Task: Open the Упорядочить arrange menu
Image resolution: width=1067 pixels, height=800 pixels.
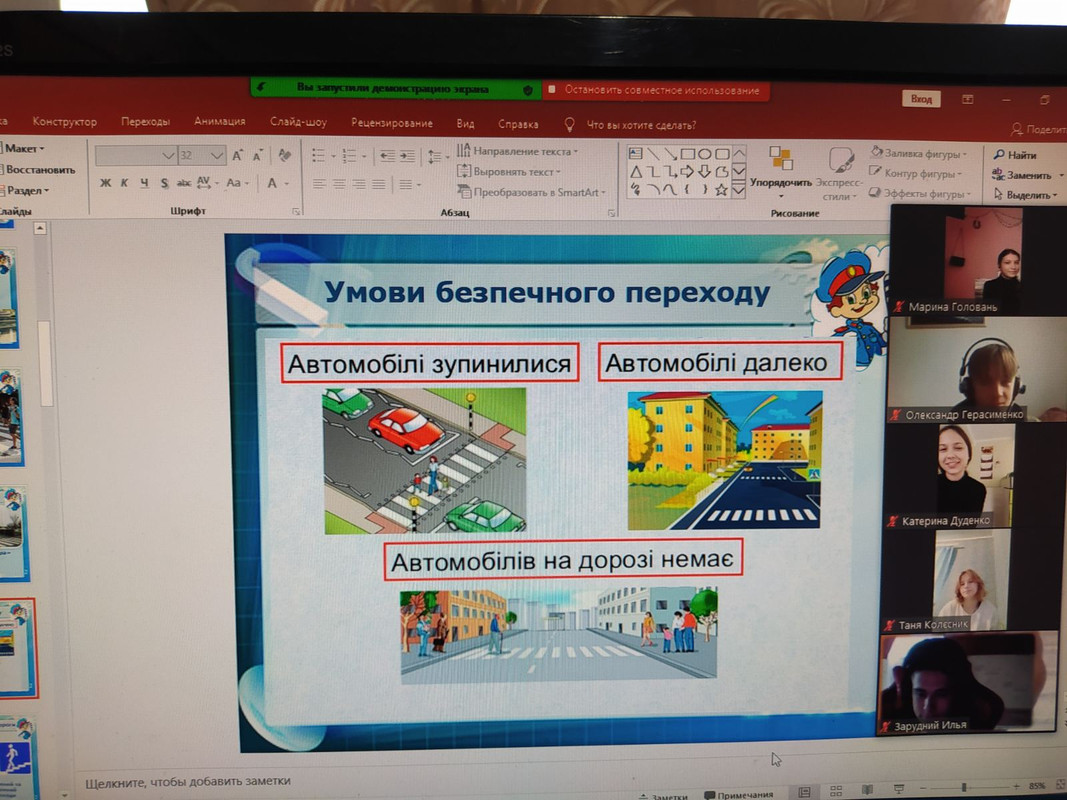Action: coord(781,172)
